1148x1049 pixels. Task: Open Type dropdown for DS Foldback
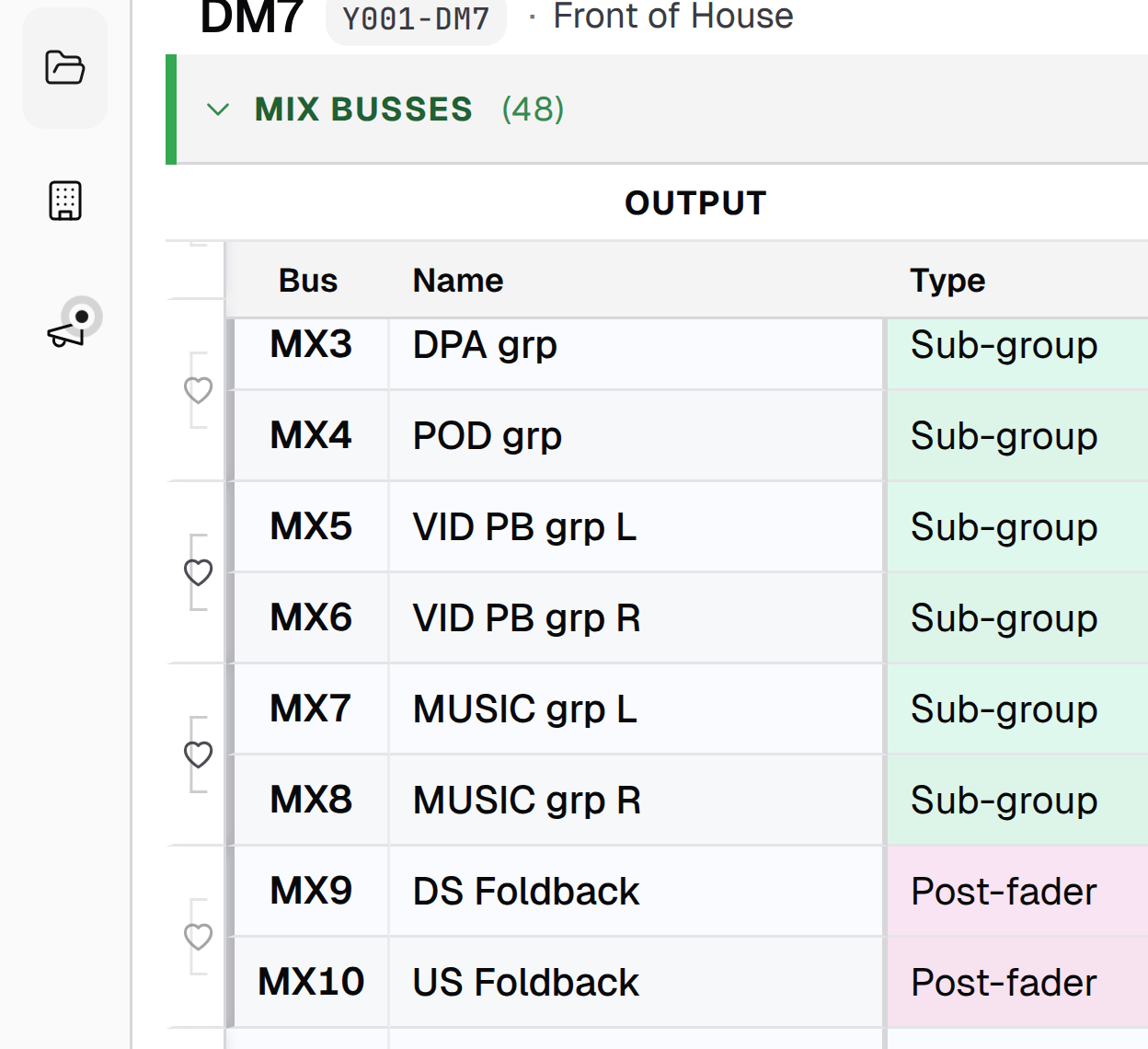pyautogui.click(x=1016, y=891)
